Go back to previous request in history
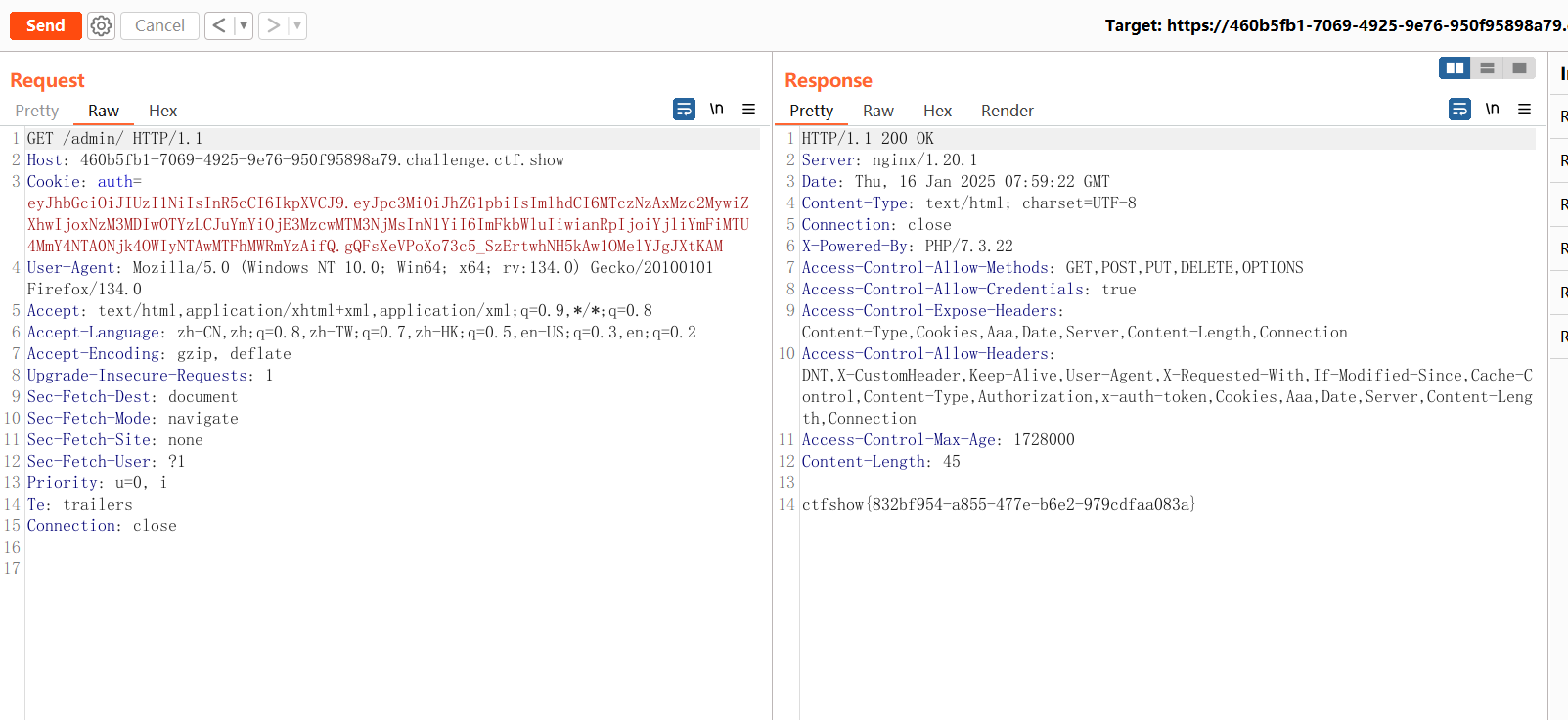 click(219, 25)
